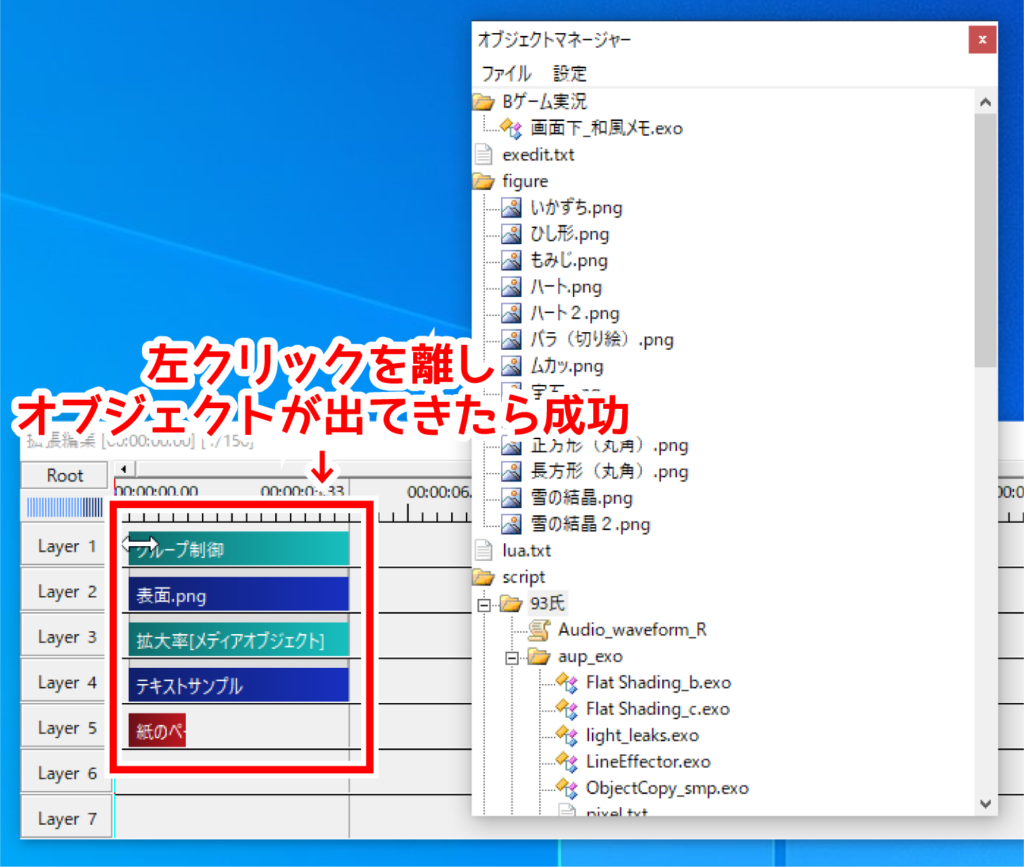1024x867 pixels.
Task: Toggle visibility of Layer 7
Action: coord(65,818)
